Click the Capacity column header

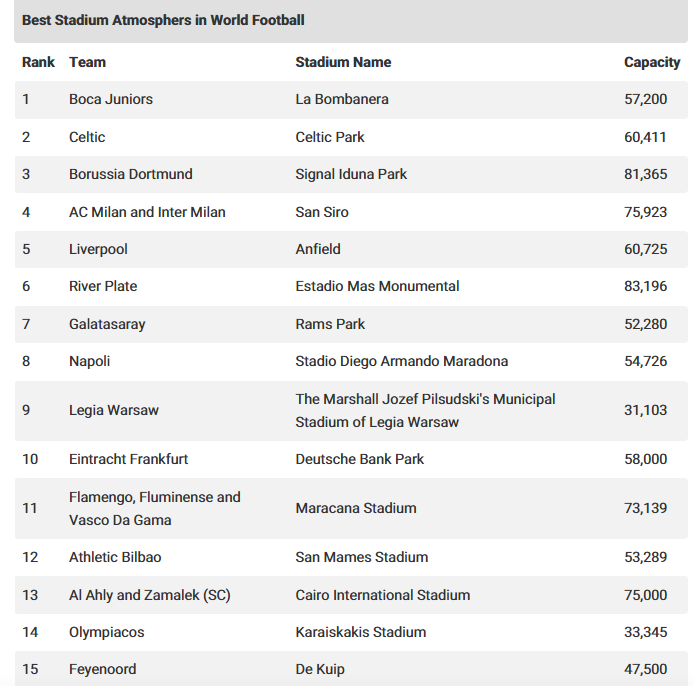click(x=652, y=62)
